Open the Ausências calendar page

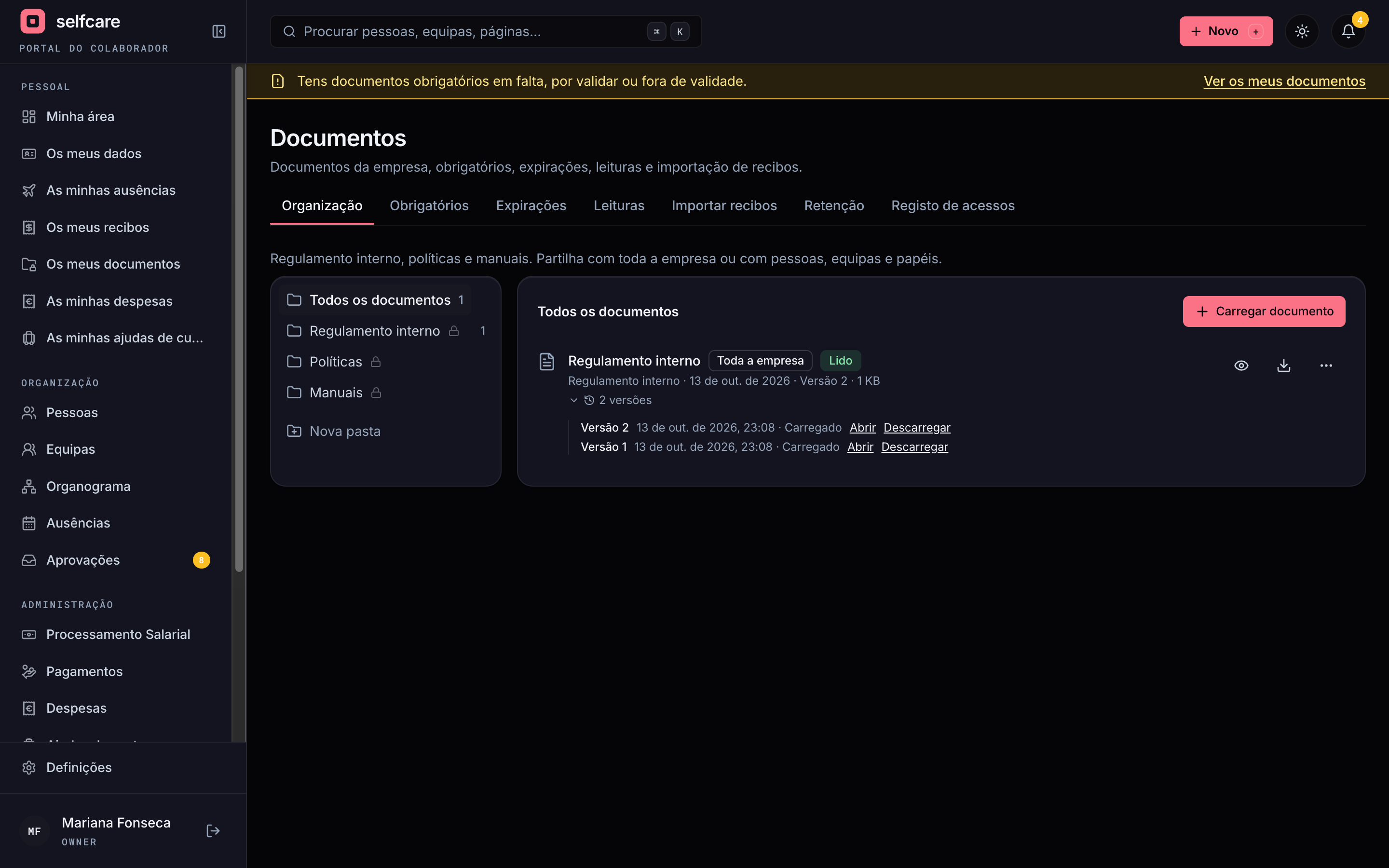pyautogui.click(x=115, y=523)
